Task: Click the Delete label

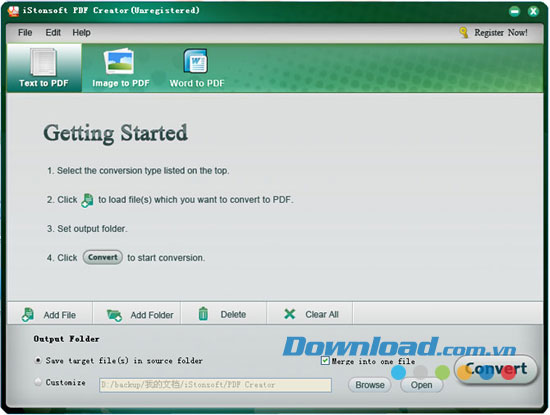Action: 233,314
